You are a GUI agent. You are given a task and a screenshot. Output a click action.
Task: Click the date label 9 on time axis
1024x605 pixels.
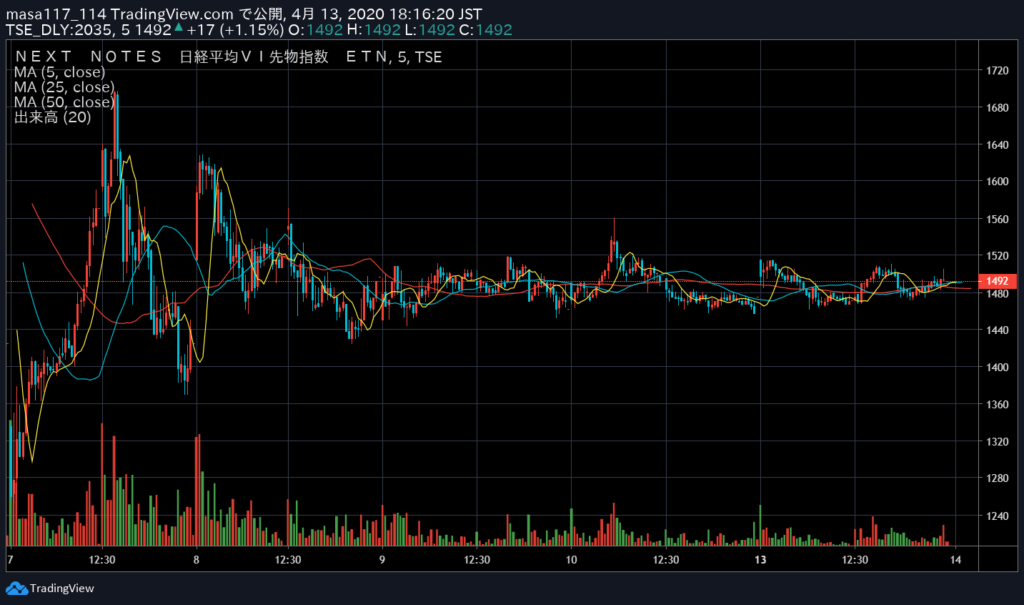pos(382,560)
